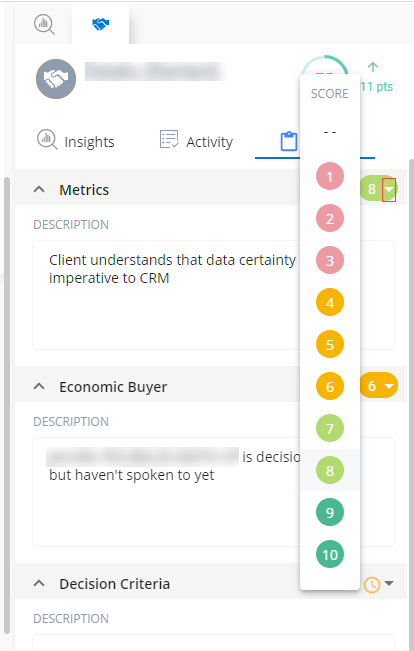
Task: Click the clipboard tab icon
Action: (x=289, y=141)
